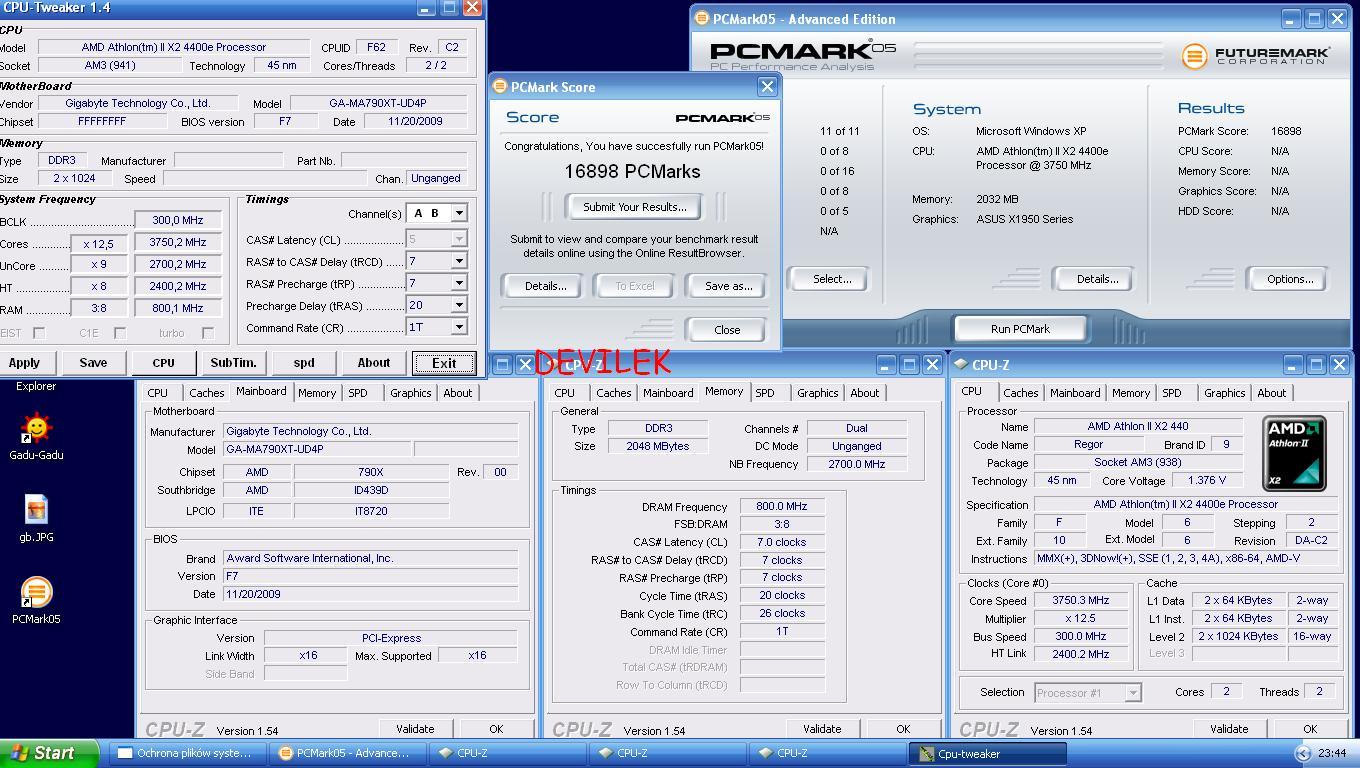1360x768 pixels.
Task: Toggle the turbo checkbox in CPU-Tweaker
Action: pyautogui.click(x=208, y=333)
